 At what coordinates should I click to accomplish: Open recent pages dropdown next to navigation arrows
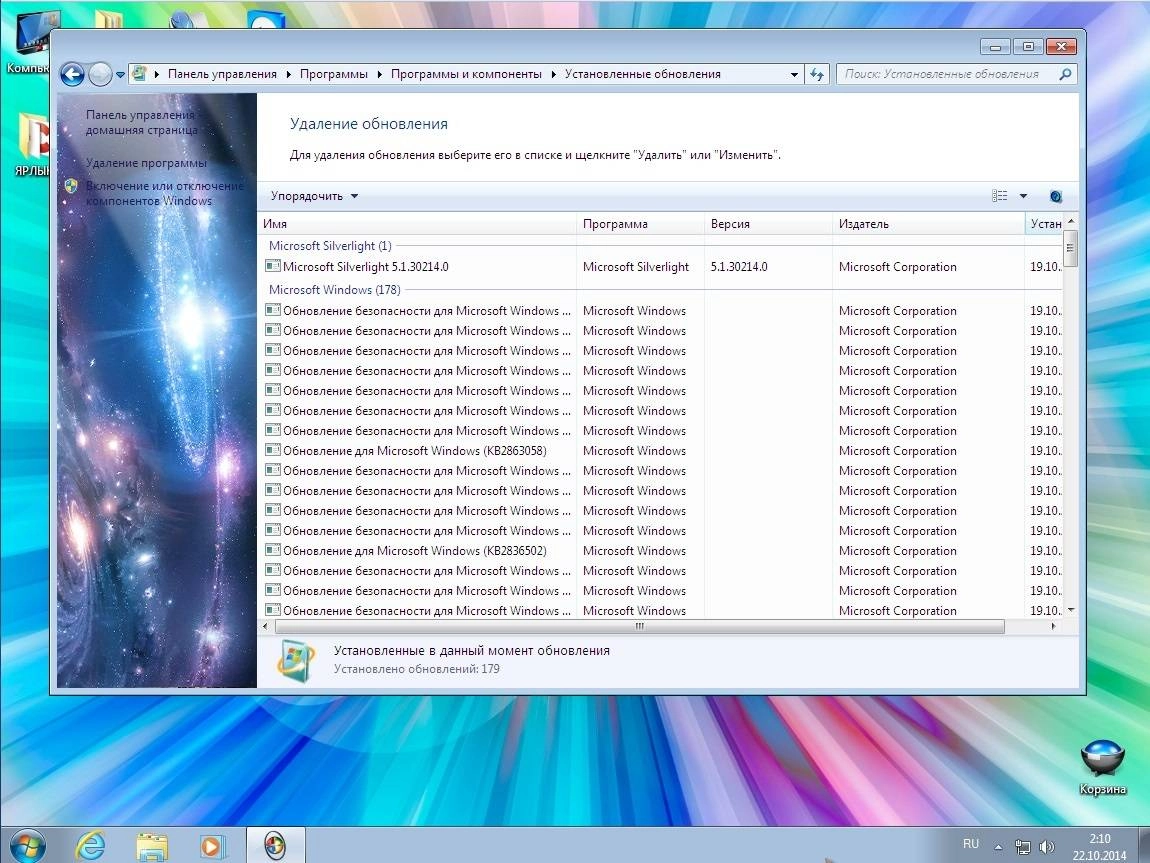pos(120,75)
